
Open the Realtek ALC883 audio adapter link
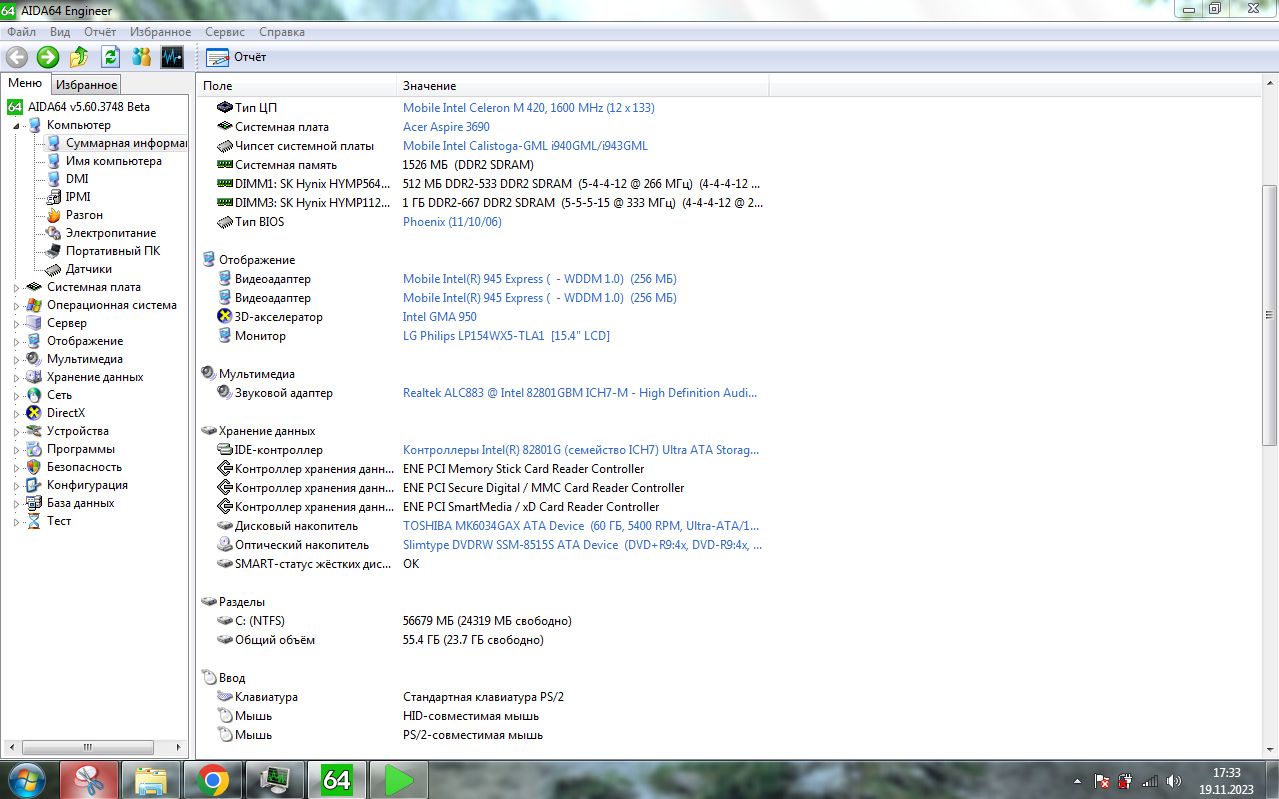point(580,393)
